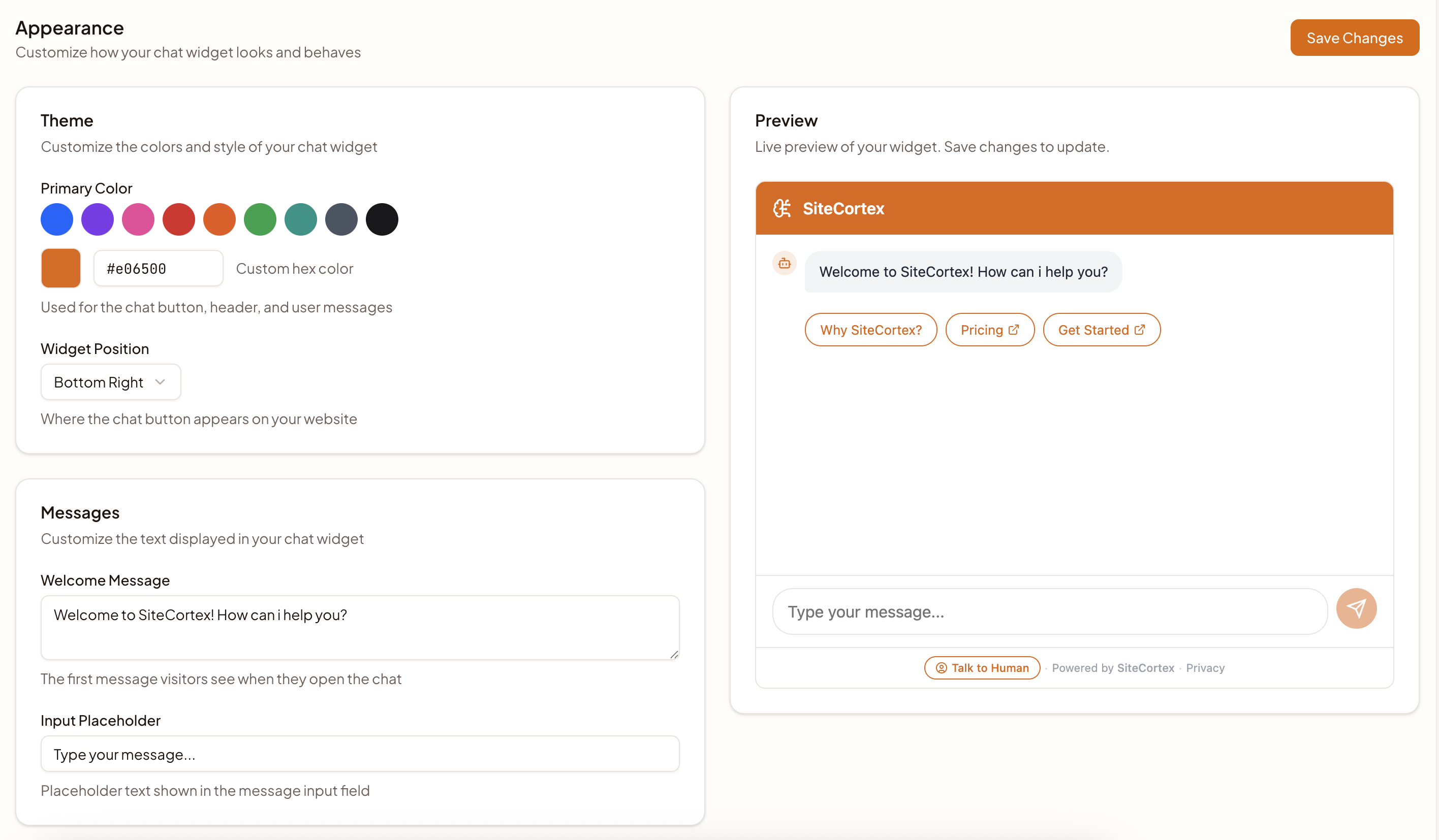Open the Widget Position dropdown
The height and width of the screenshot is (840, 1439).
(x=110, y=382)
